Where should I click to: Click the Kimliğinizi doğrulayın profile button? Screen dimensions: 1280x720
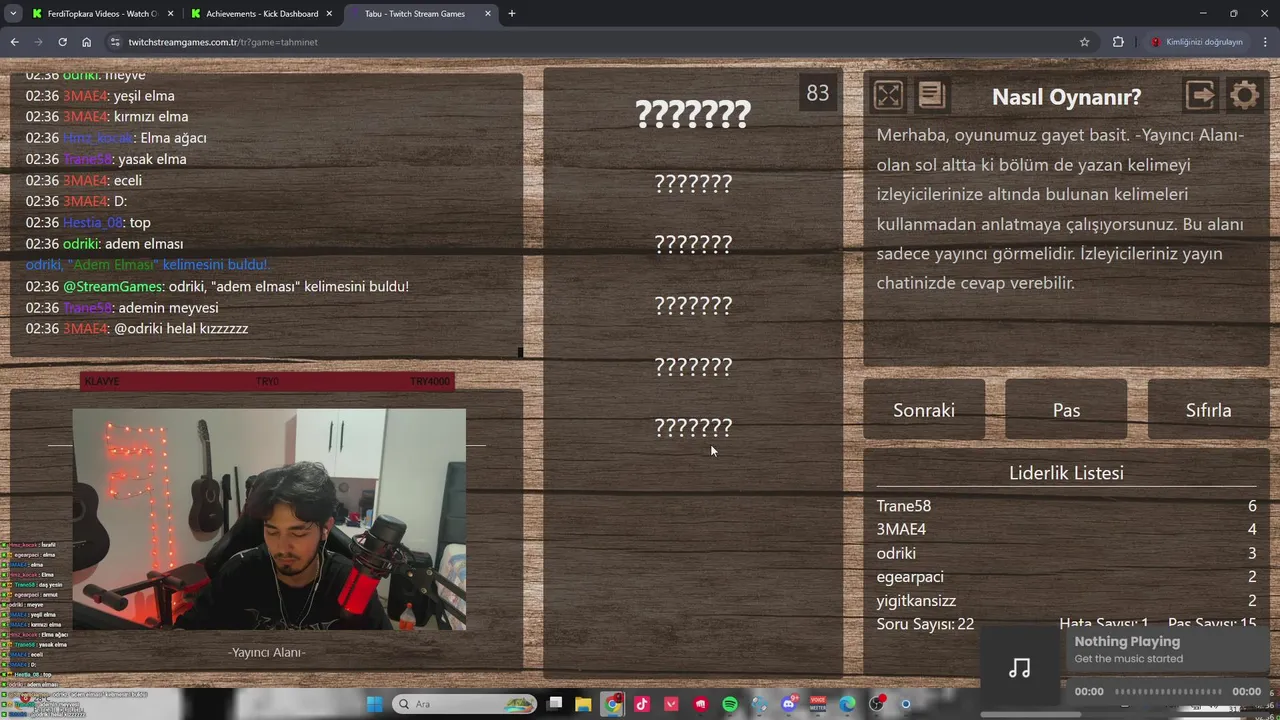pos(1196,42)
